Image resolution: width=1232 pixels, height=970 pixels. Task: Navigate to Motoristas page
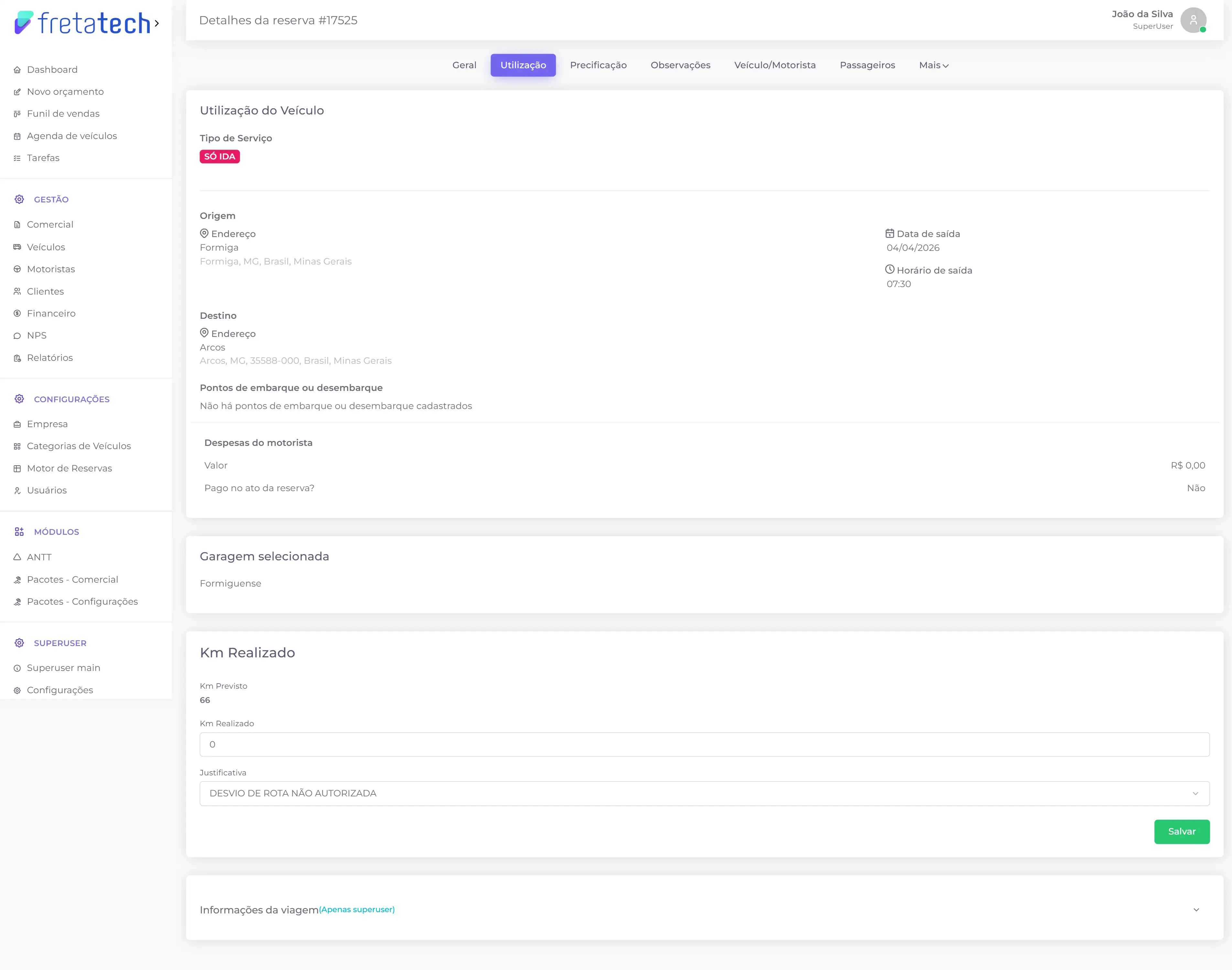point(51,269)
